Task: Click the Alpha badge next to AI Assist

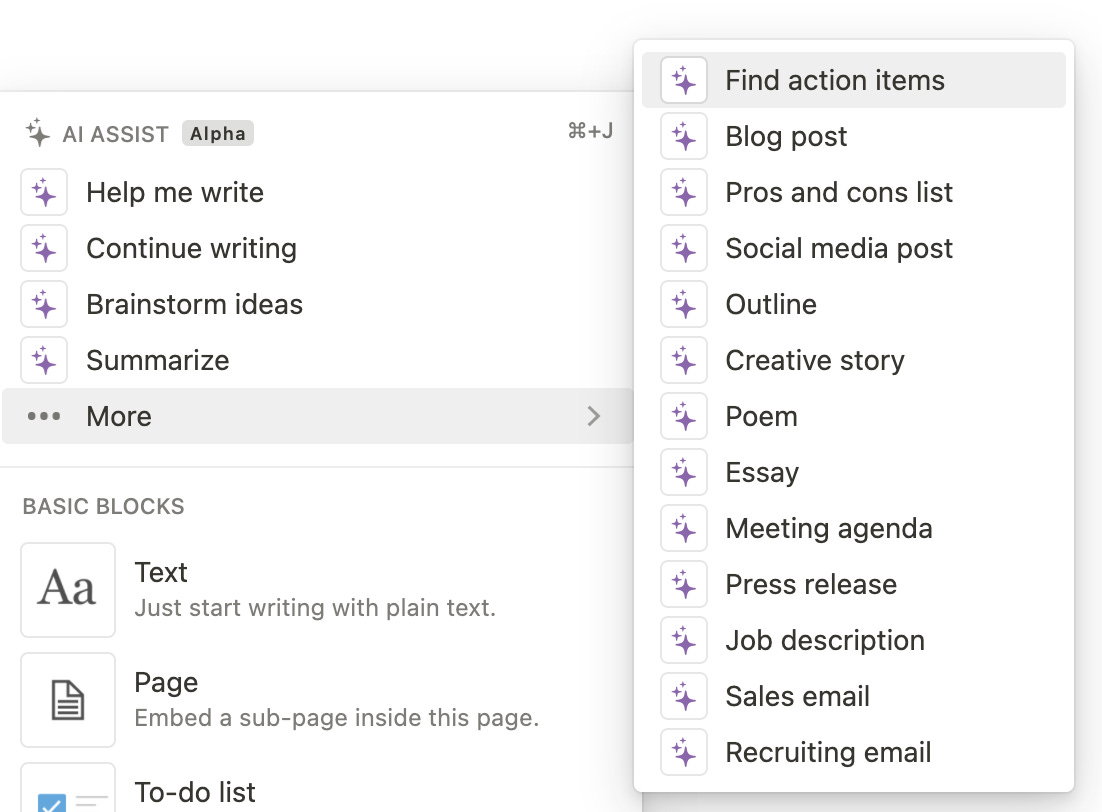Action: (218, 134)
